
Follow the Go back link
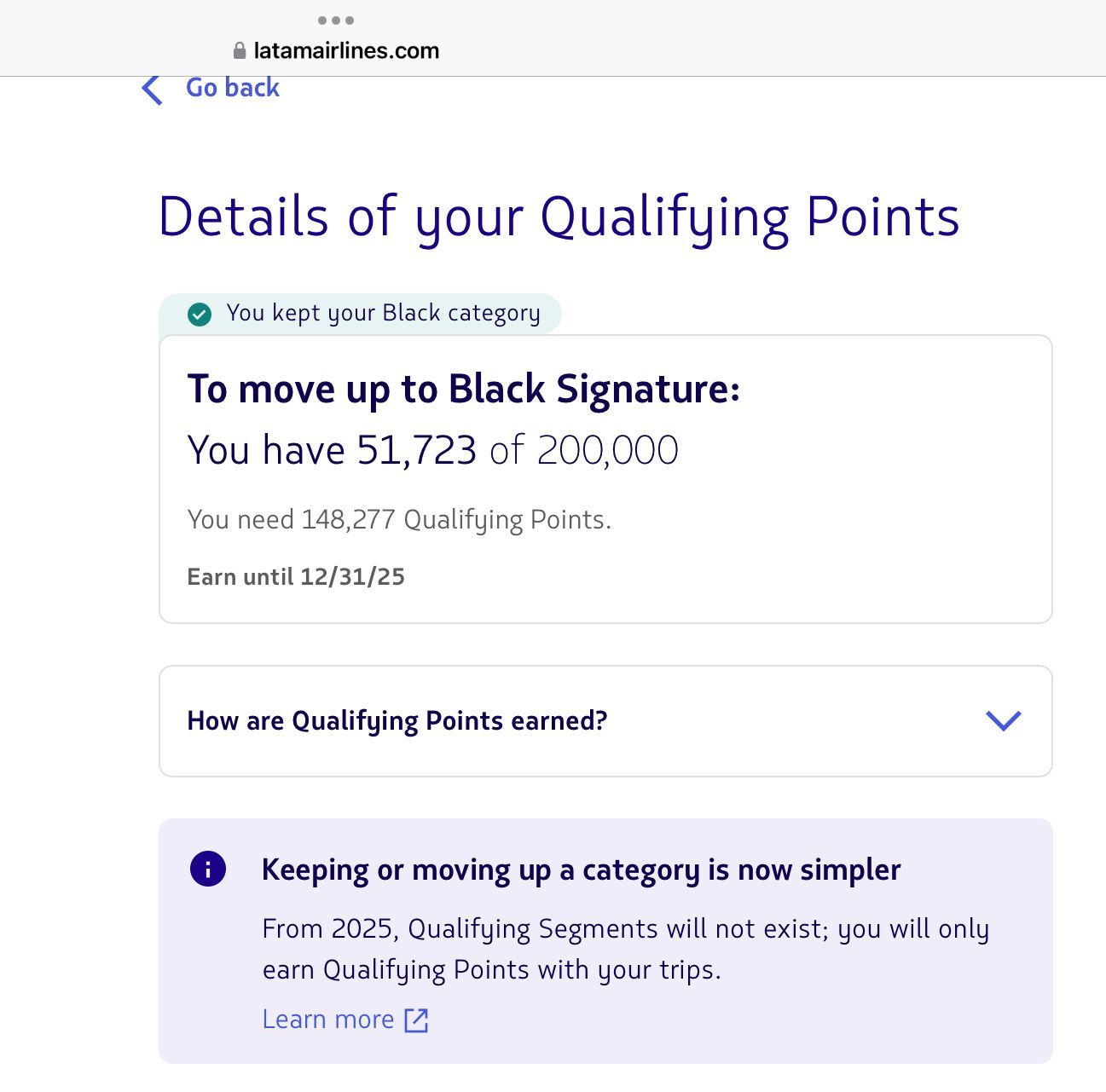pos(232,88)
